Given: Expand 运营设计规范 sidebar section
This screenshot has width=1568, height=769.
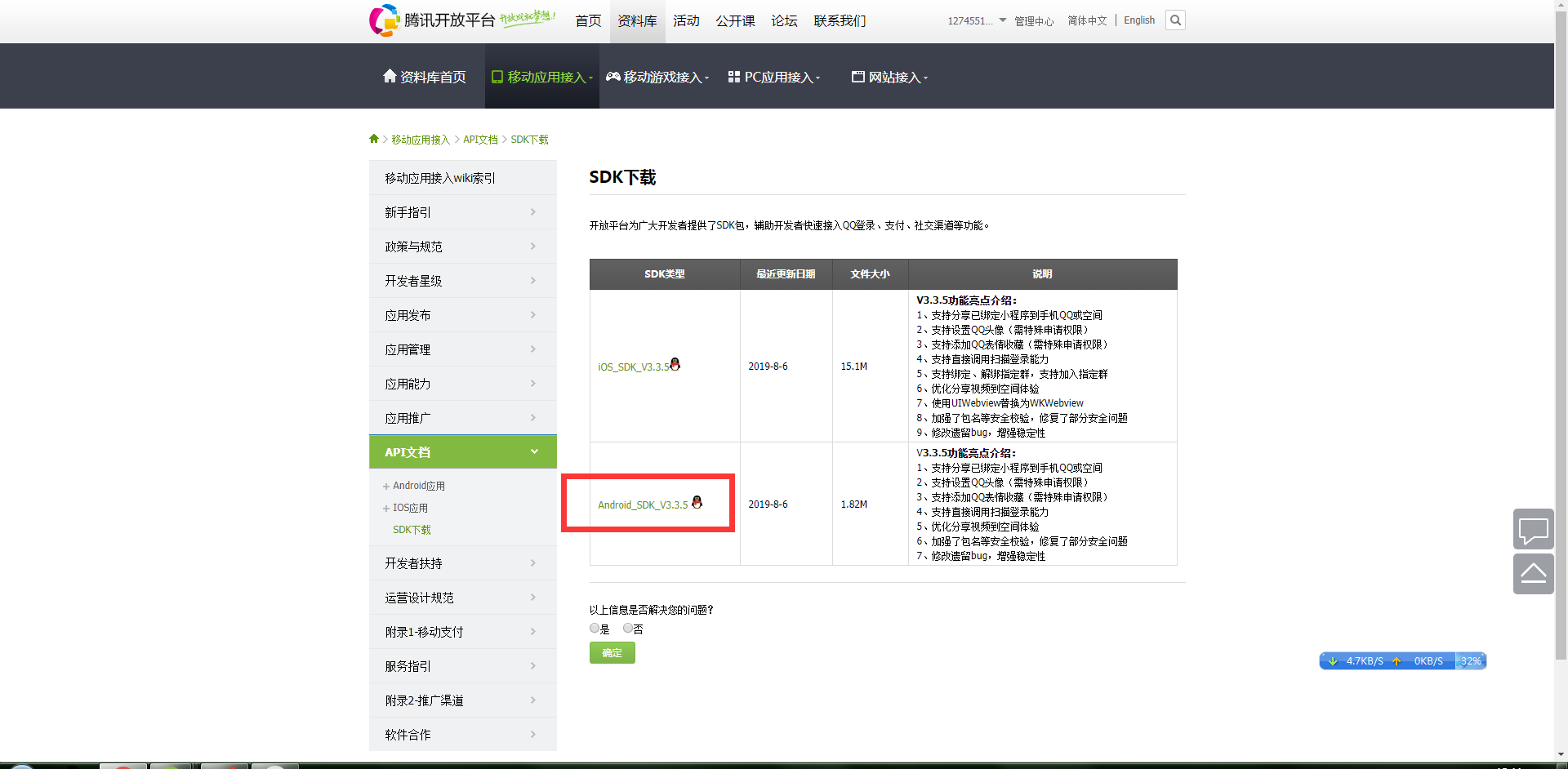Looking at the screenshot, I should click(x=462, y=598).
